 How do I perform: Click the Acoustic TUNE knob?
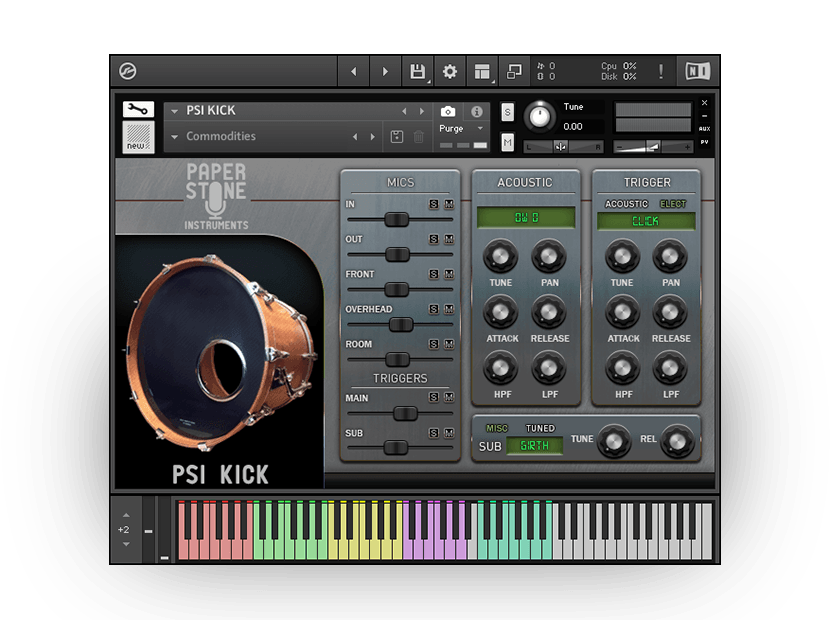tap(500, 257)
